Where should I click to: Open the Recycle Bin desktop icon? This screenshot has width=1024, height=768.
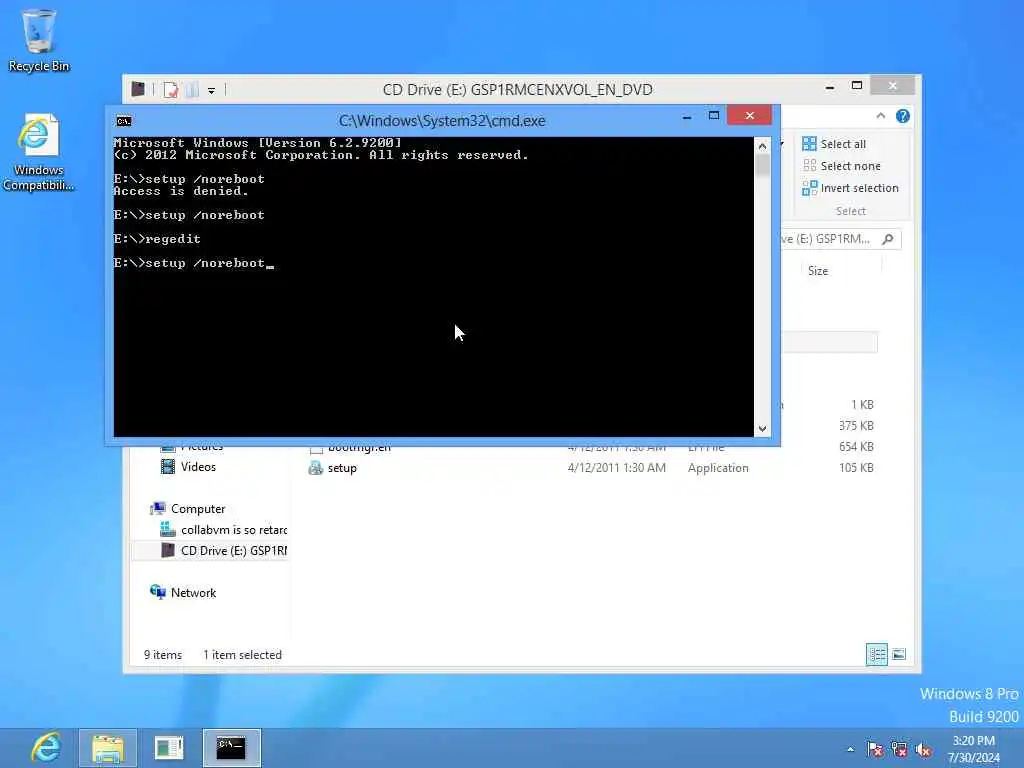39,40
